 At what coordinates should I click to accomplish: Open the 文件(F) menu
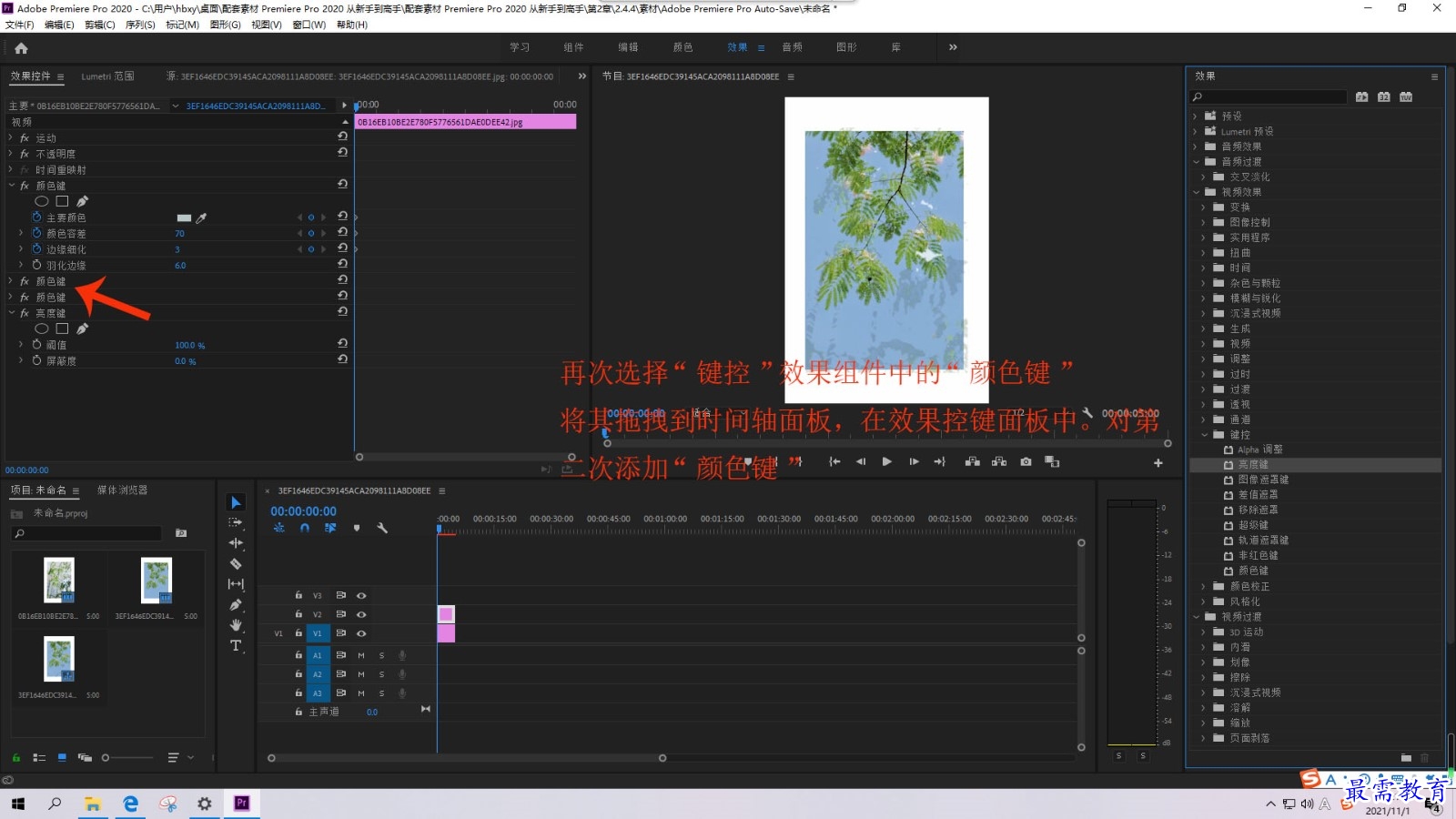click(x=19, y=25)
